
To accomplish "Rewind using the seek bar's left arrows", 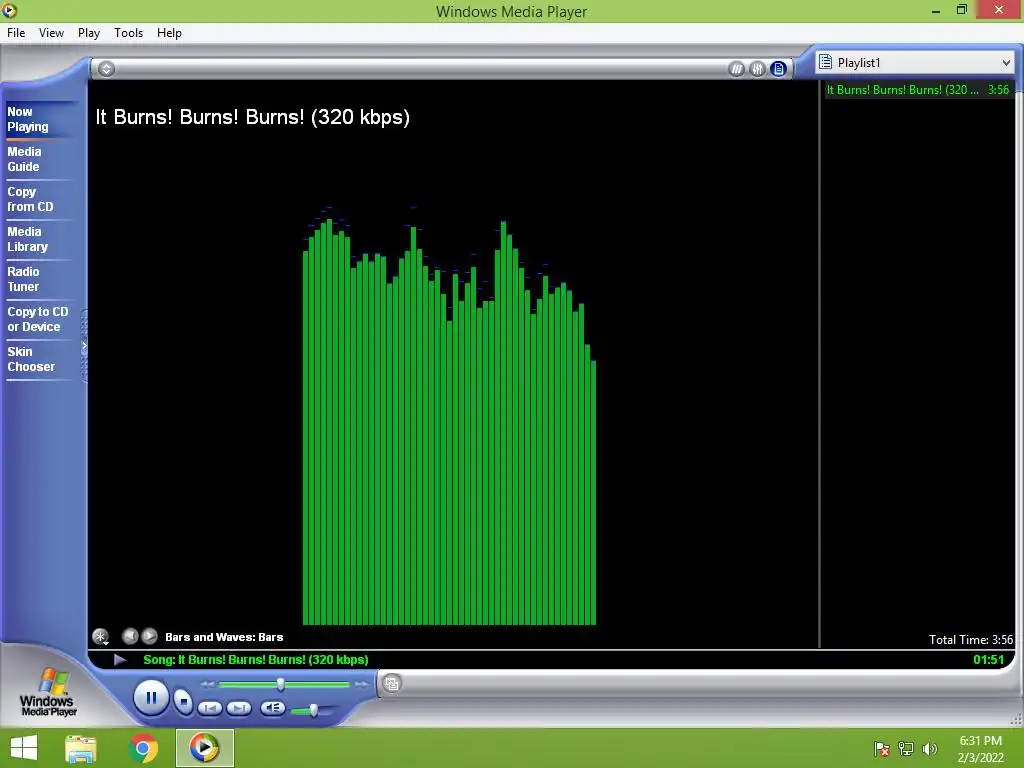I will [208, 684].
